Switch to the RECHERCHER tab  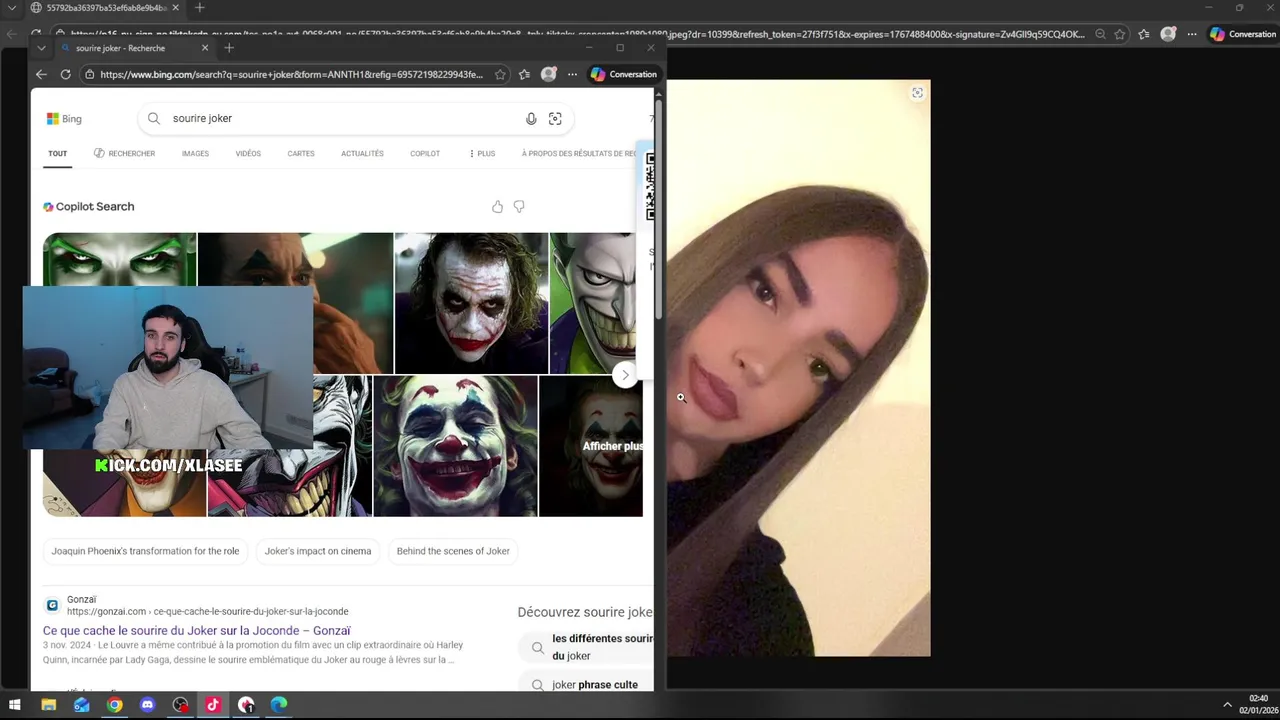tap(125, 154)
